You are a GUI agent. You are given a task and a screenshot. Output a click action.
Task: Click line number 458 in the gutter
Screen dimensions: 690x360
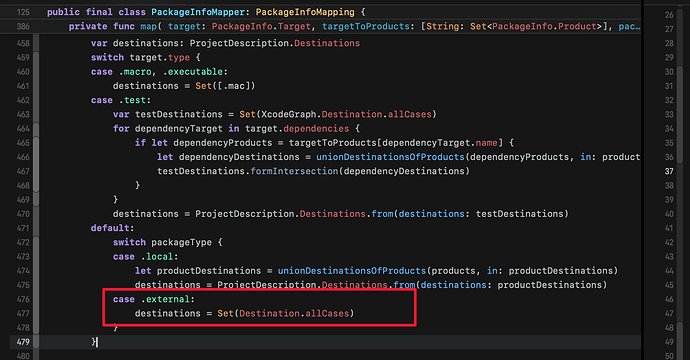[x=23, y=43]
